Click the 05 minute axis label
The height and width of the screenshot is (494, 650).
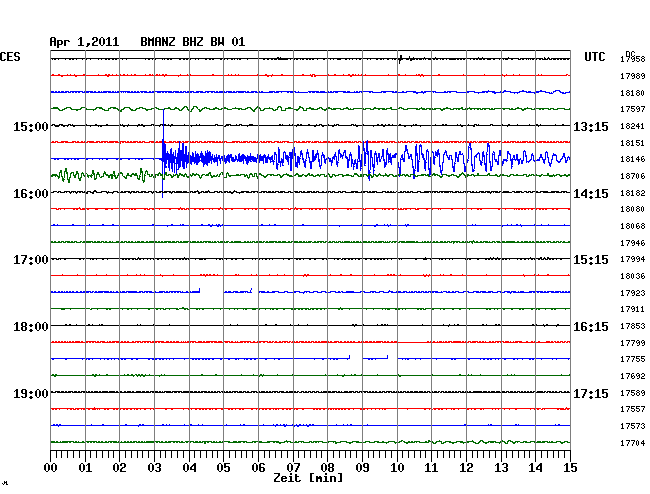[x=223, y=468]
